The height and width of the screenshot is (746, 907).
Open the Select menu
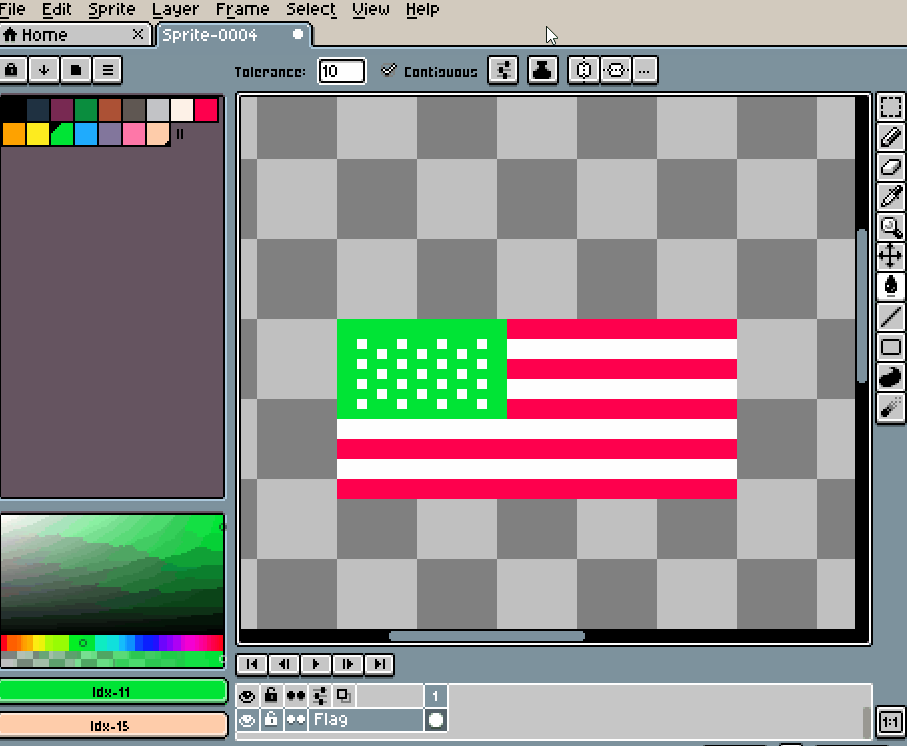click(311, 9)
